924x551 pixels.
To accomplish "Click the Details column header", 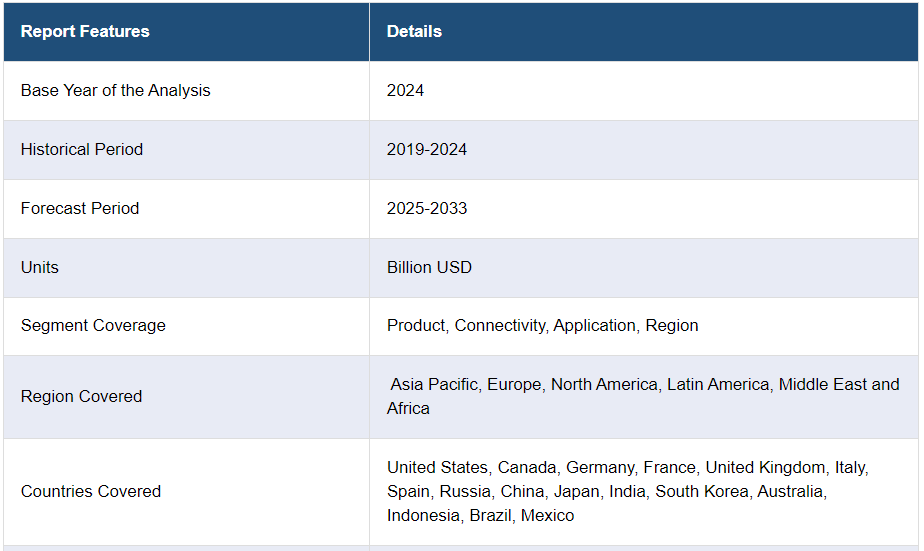I will click(414, 31).
